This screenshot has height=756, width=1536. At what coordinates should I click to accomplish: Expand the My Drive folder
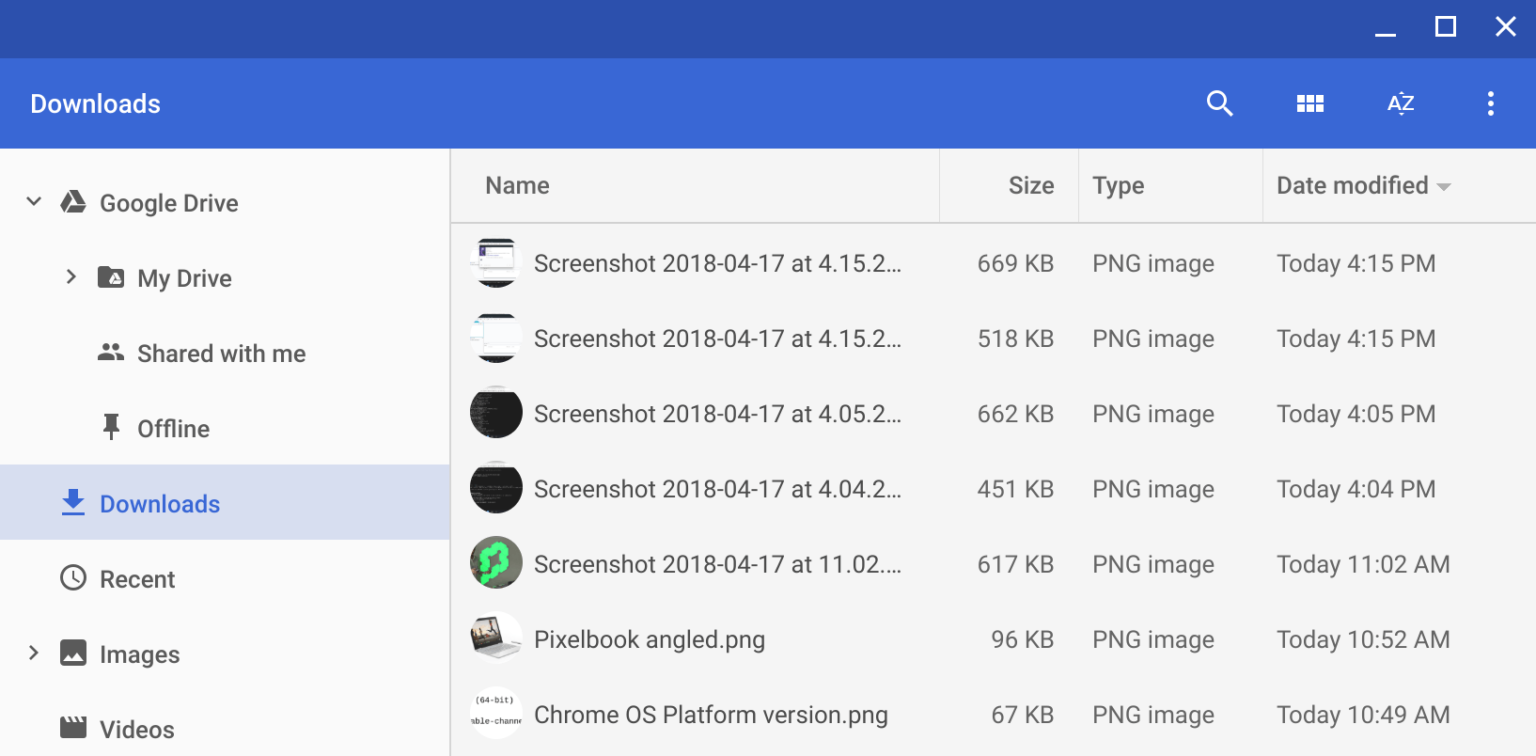click(71, 277)
